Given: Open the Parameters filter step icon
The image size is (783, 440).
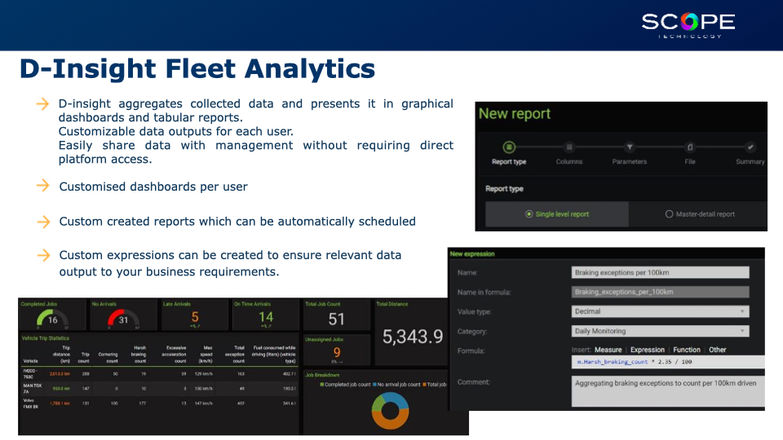Looking at the screenshot, I should tap(630, 147).
